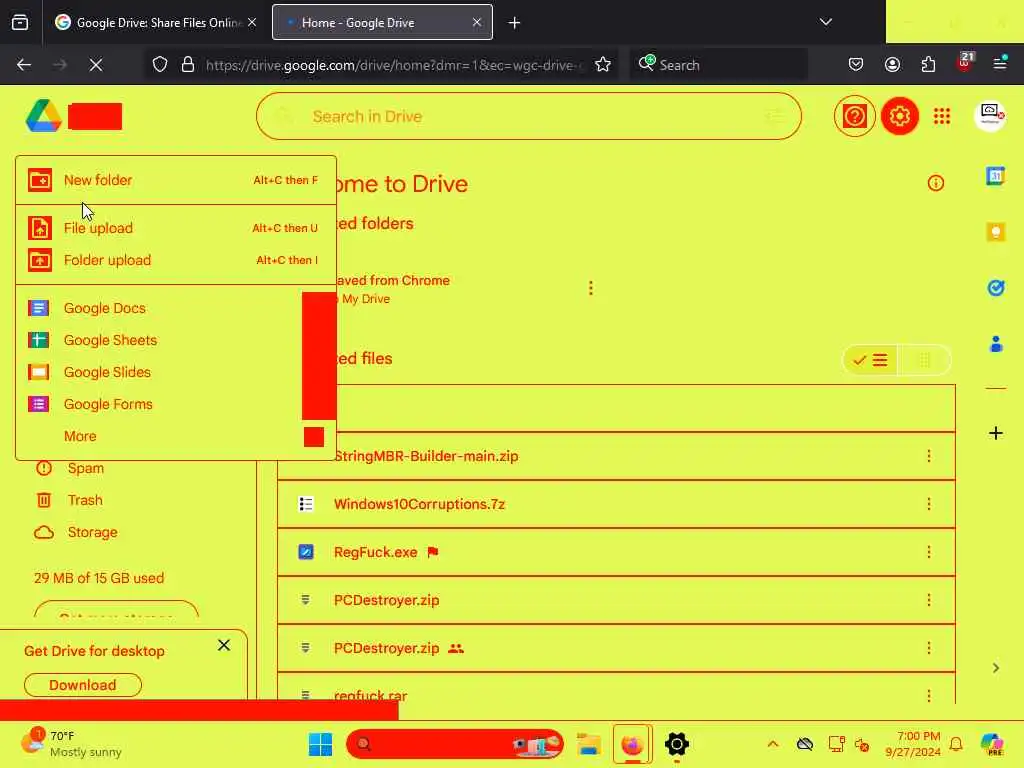Viewport: 1024px width, 768px height.
Task: Create a new Google Slides presentation
Action: pyautogui.click(x=176, y=372)
